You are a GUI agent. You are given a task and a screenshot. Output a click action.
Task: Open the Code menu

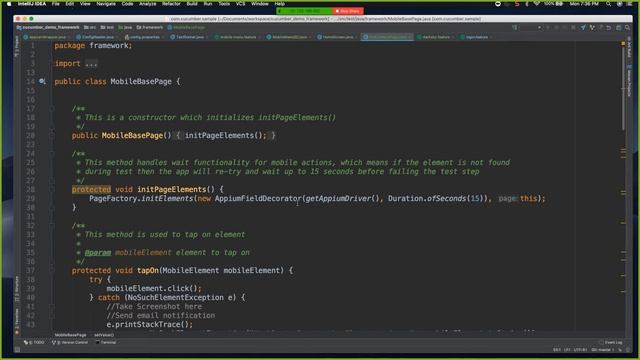click(127, 4)
